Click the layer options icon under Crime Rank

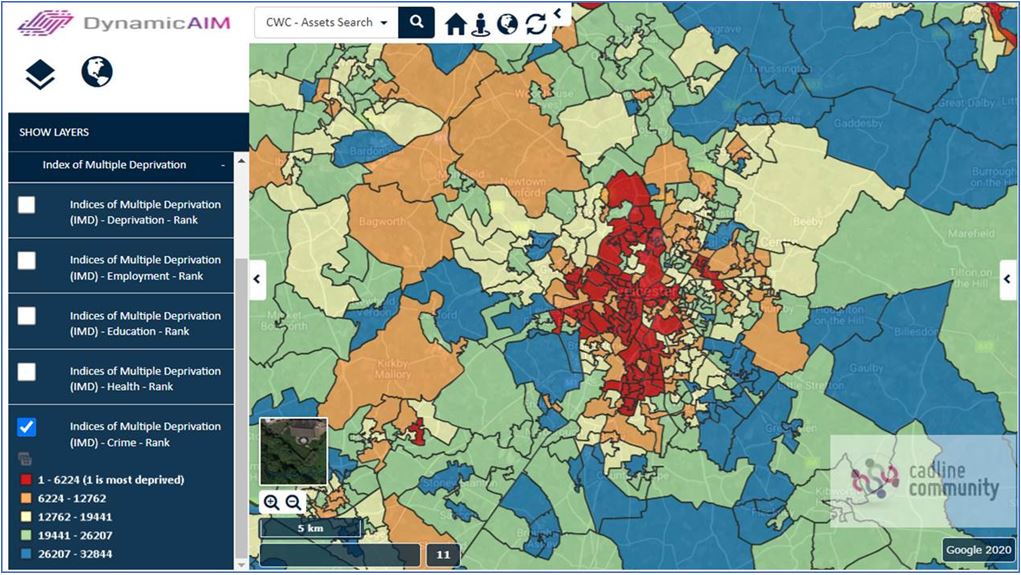point(25,458)
